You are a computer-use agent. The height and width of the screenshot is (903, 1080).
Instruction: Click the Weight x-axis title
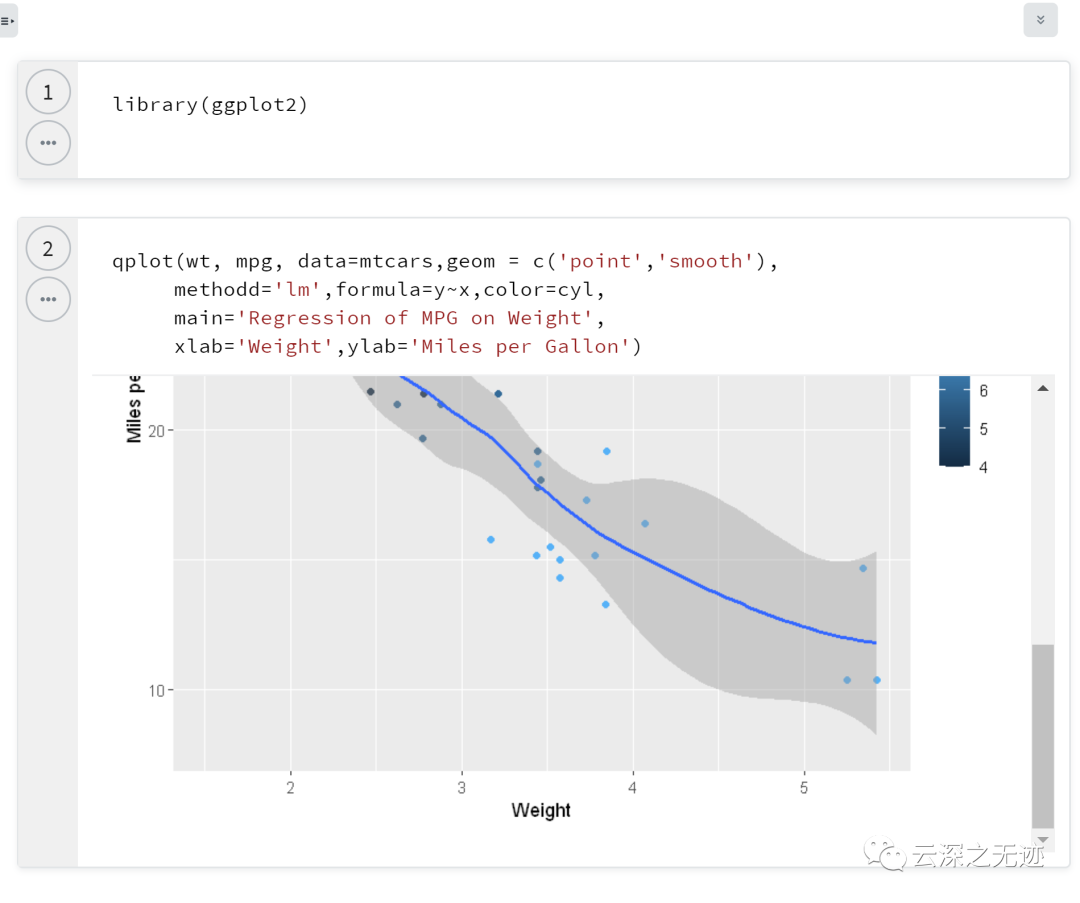[x=541, y=810]
